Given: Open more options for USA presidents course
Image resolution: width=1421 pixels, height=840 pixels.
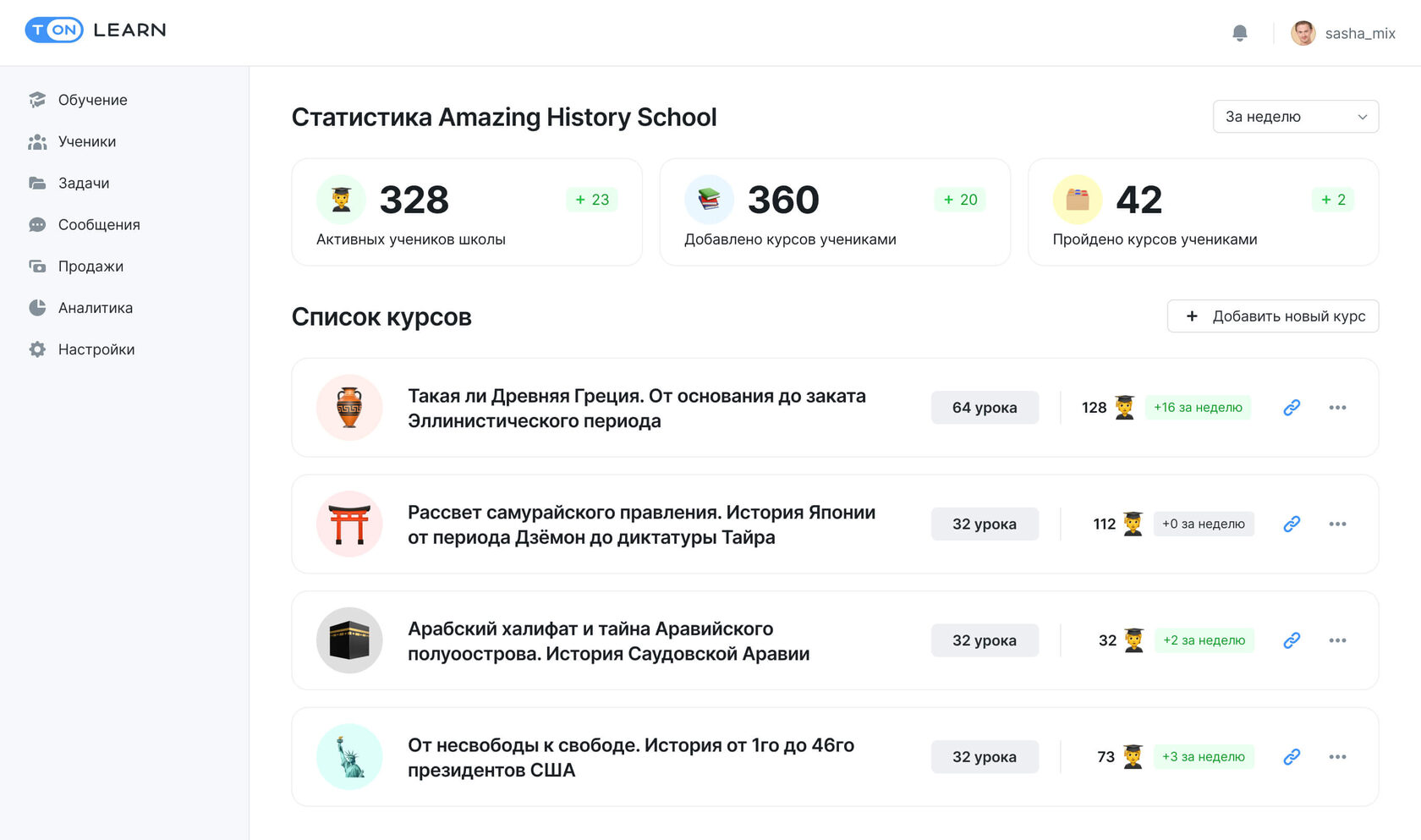Looking at the screenshot, I should (1337, 757).
